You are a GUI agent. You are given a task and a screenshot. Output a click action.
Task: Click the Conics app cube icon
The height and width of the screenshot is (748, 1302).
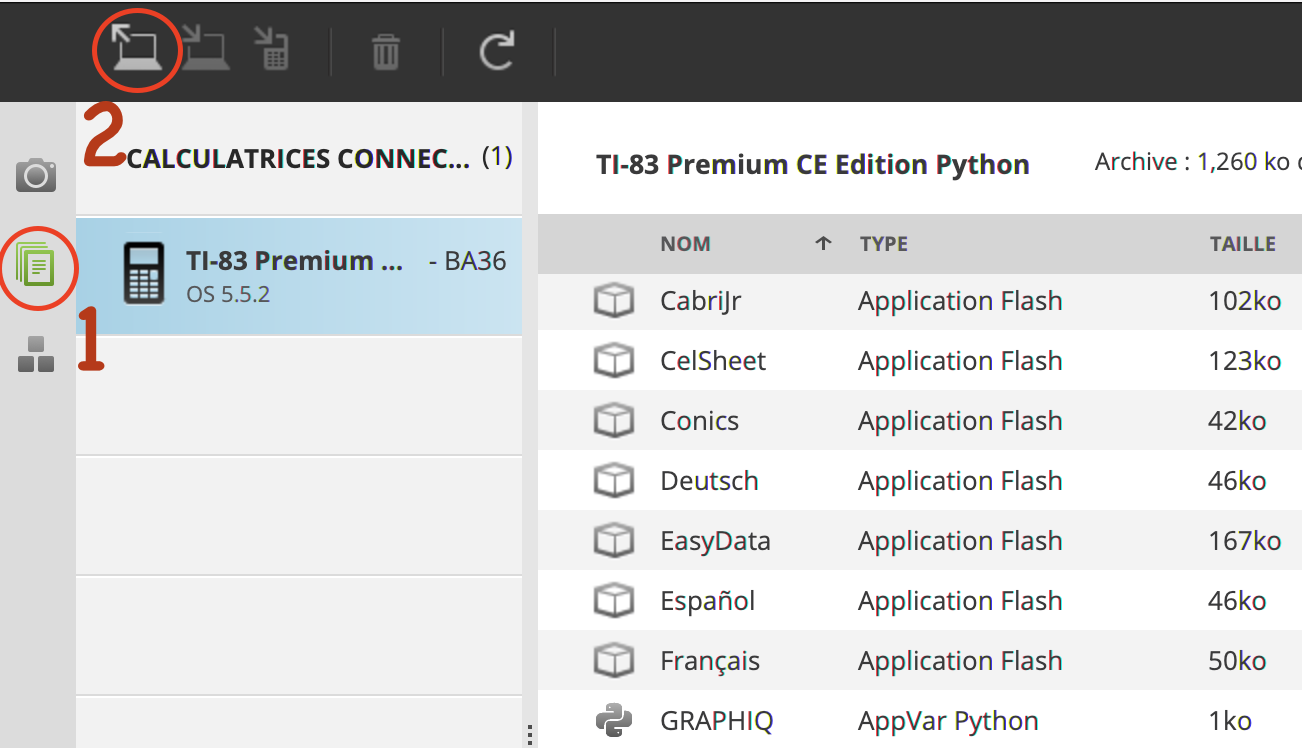click(x=613, y=421)
